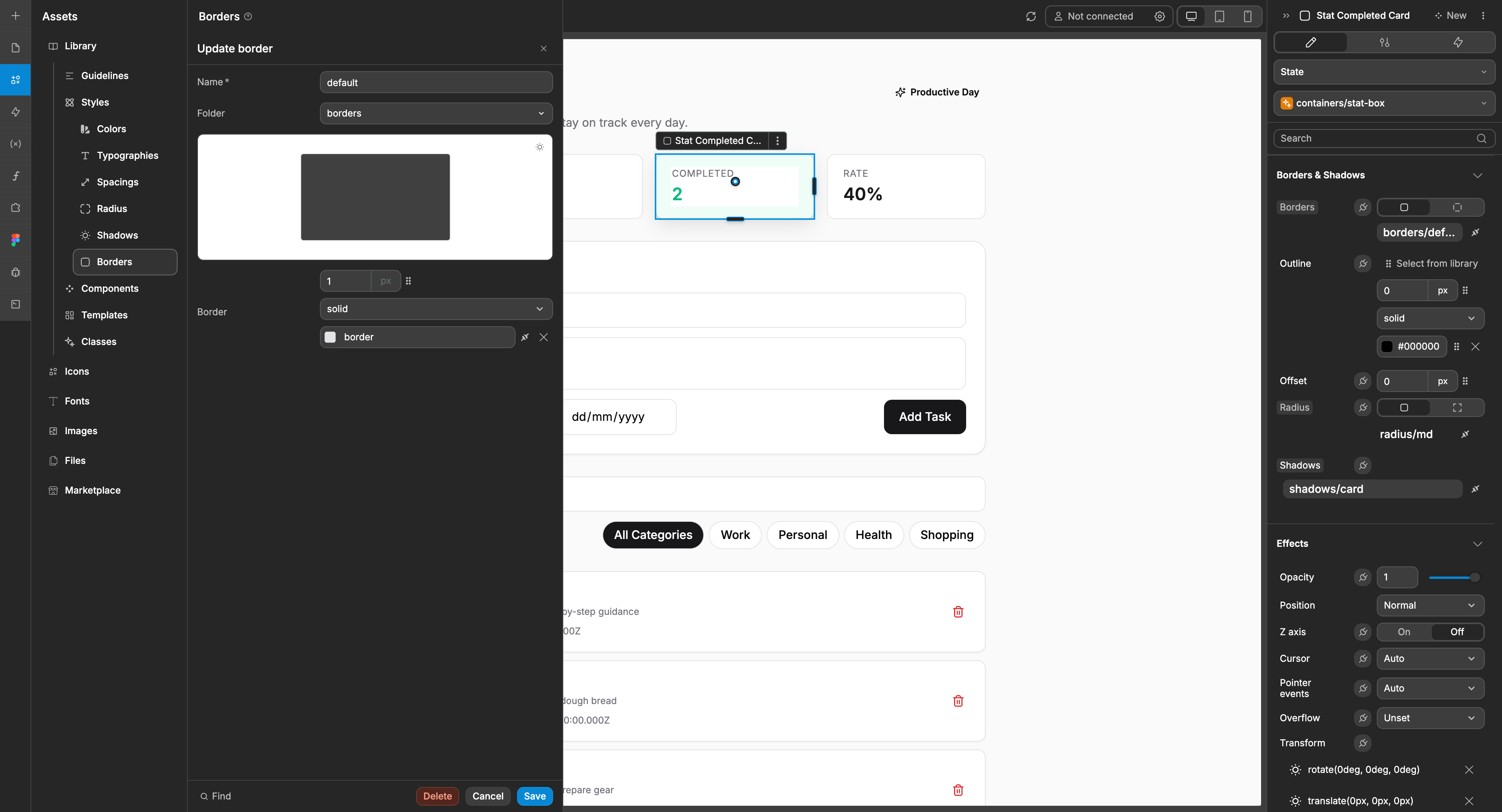Switch to the tablet viewport icon
This screenshot has height=812, width=1502.
[1219, 16]
